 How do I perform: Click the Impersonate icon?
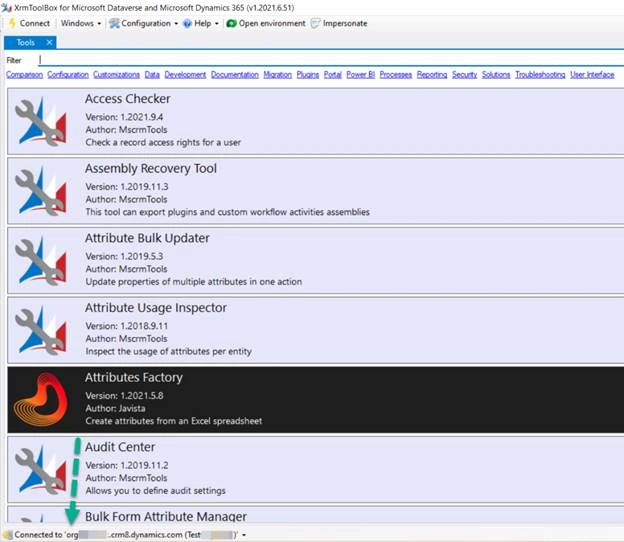(315, 23)
